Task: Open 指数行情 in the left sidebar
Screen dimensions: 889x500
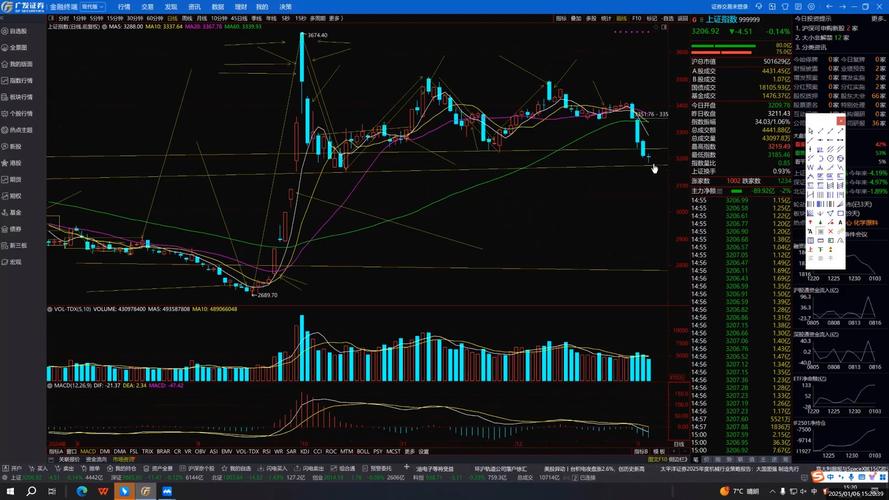Action: [x=18, y=80]
